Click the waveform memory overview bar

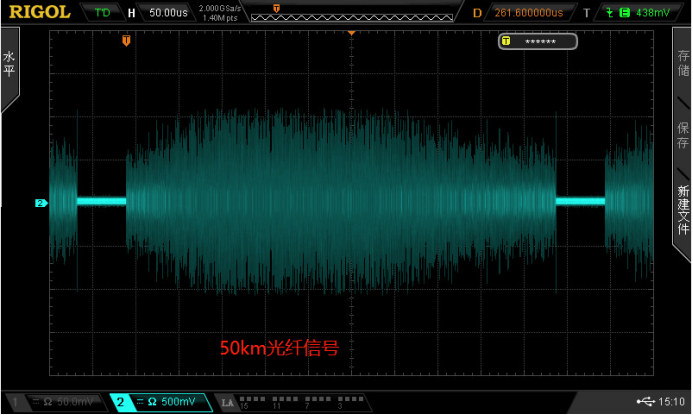tap(350, 17)
